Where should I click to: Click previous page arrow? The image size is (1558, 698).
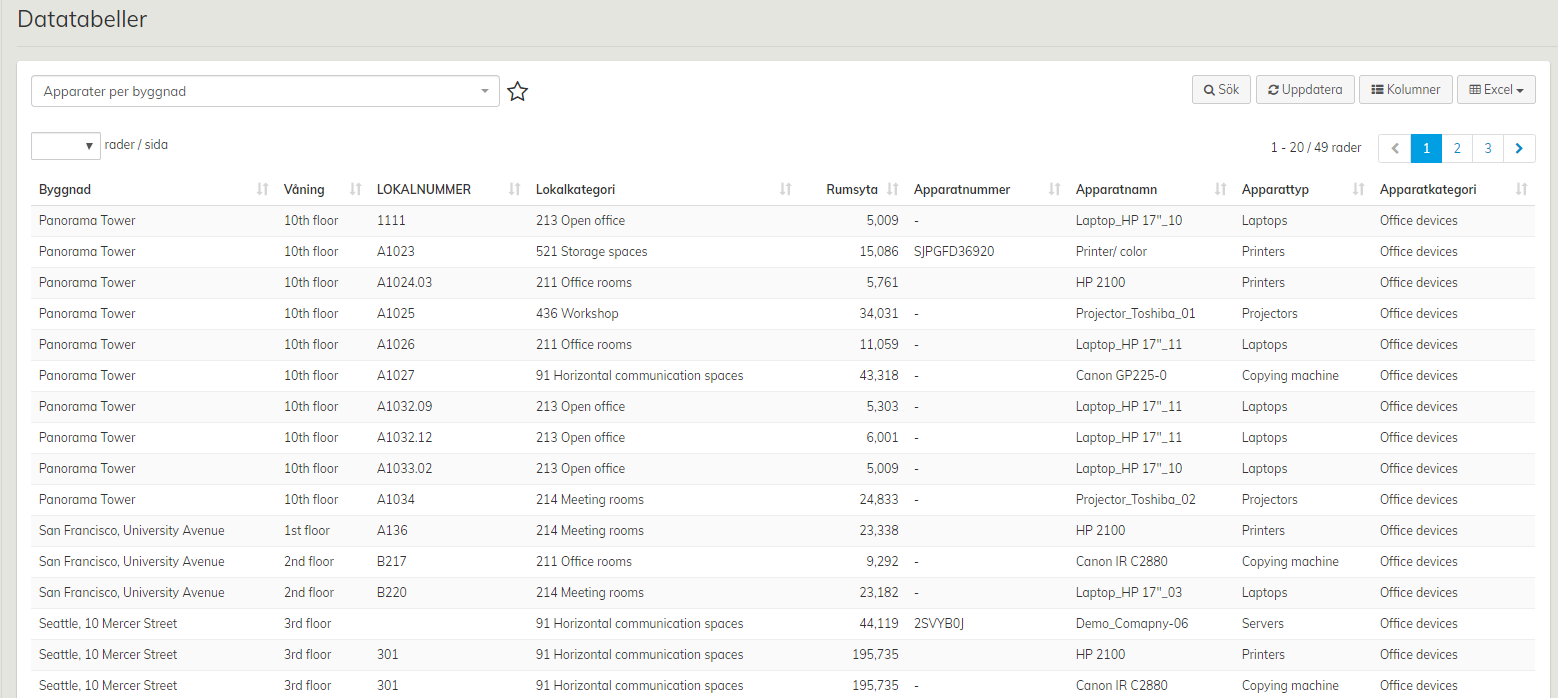coord(1395,148)
